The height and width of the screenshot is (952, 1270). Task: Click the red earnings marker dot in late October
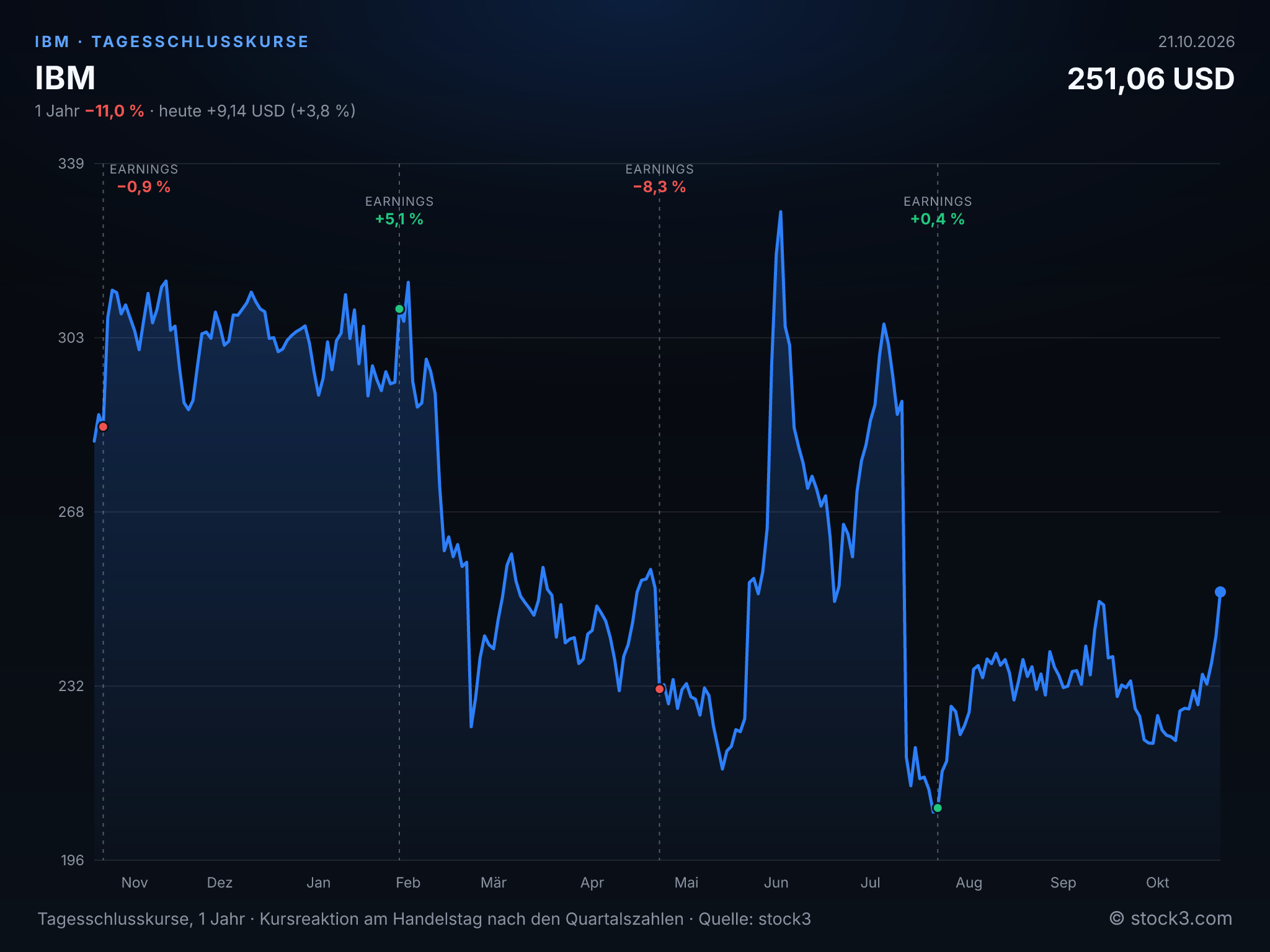(104, 426)
